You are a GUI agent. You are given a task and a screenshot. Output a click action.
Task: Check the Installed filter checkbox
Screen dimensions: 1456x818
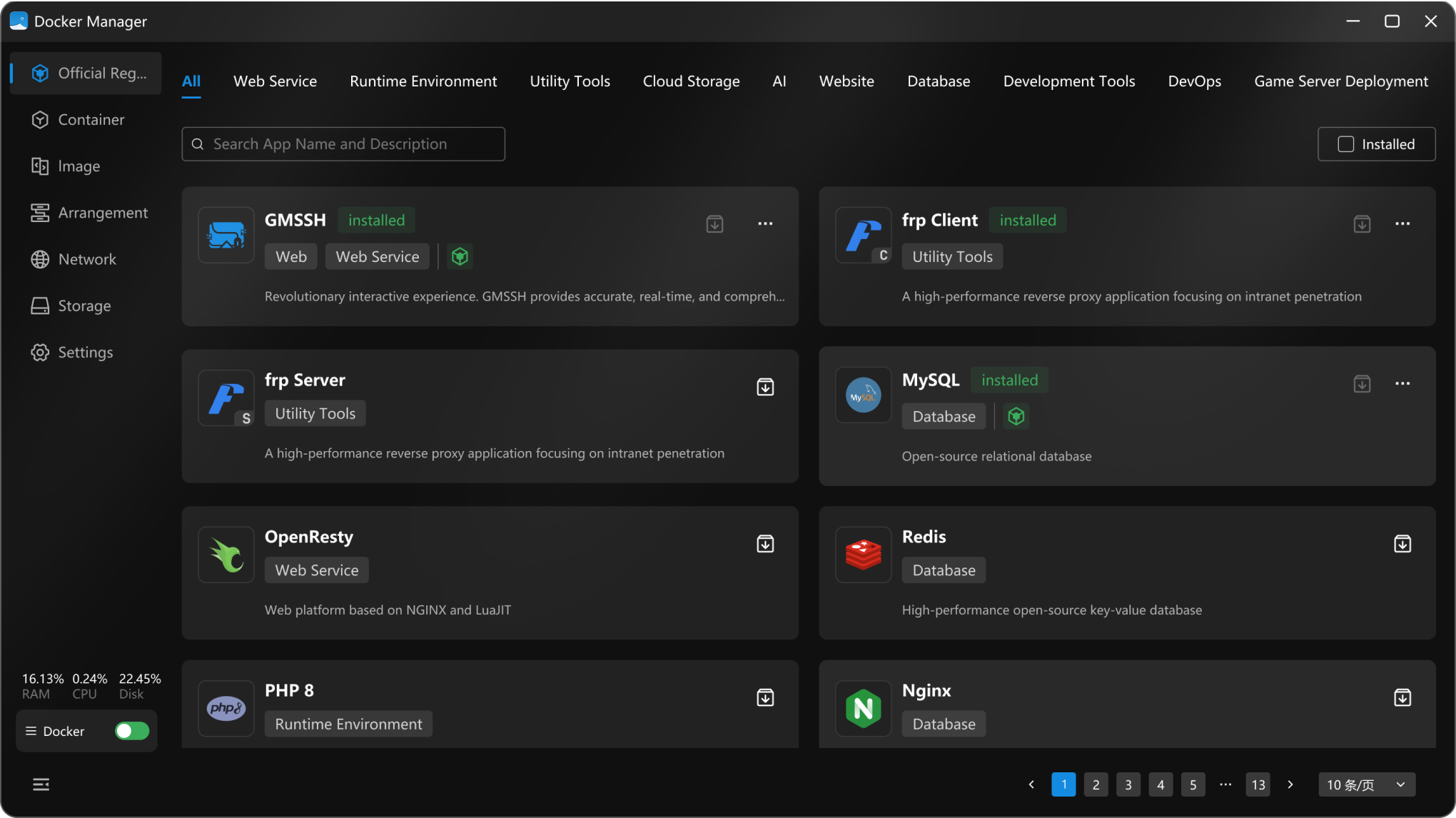1345,144
